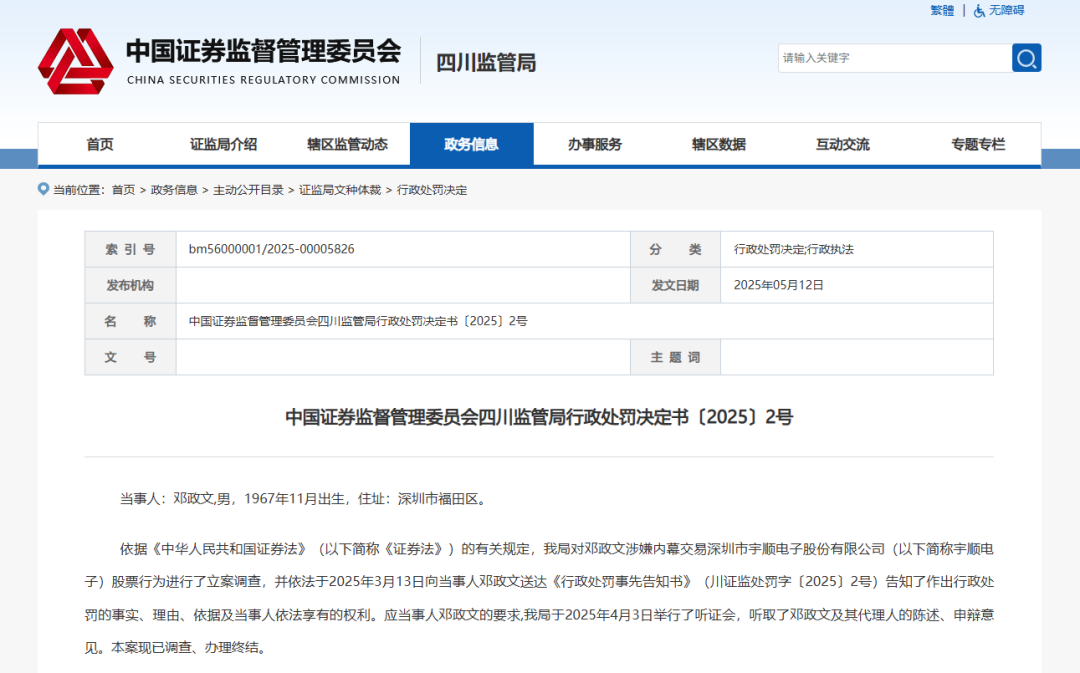This screenshot has height=673, width=1080.
Task: Select the highlighted 政务信息 tab
Action: (x=471, y=144)
